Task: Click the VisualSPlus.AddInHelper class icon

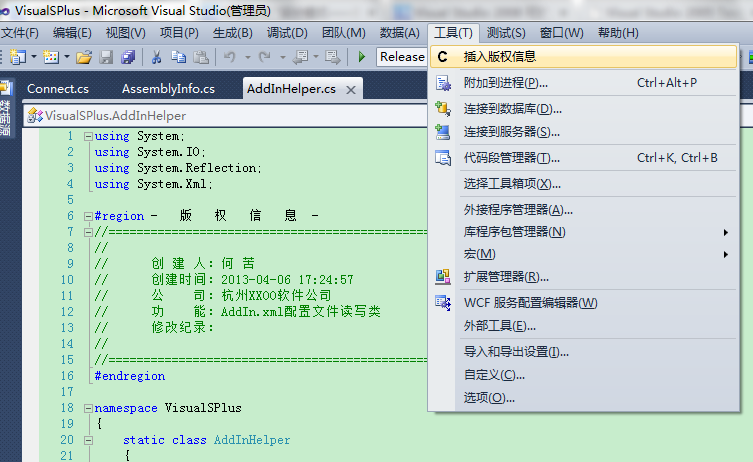Action: tap(35, 115)
